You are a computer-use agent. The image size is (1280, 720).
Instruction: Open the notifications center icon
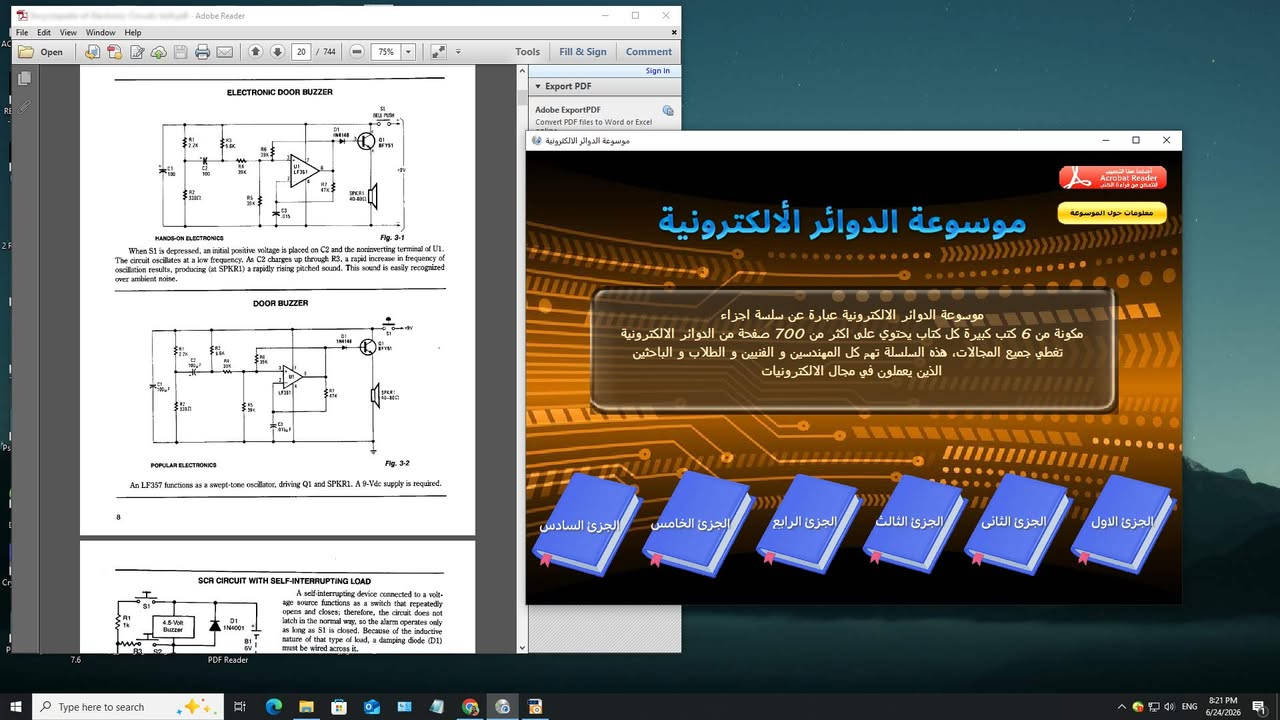(x=1259, y=706)
